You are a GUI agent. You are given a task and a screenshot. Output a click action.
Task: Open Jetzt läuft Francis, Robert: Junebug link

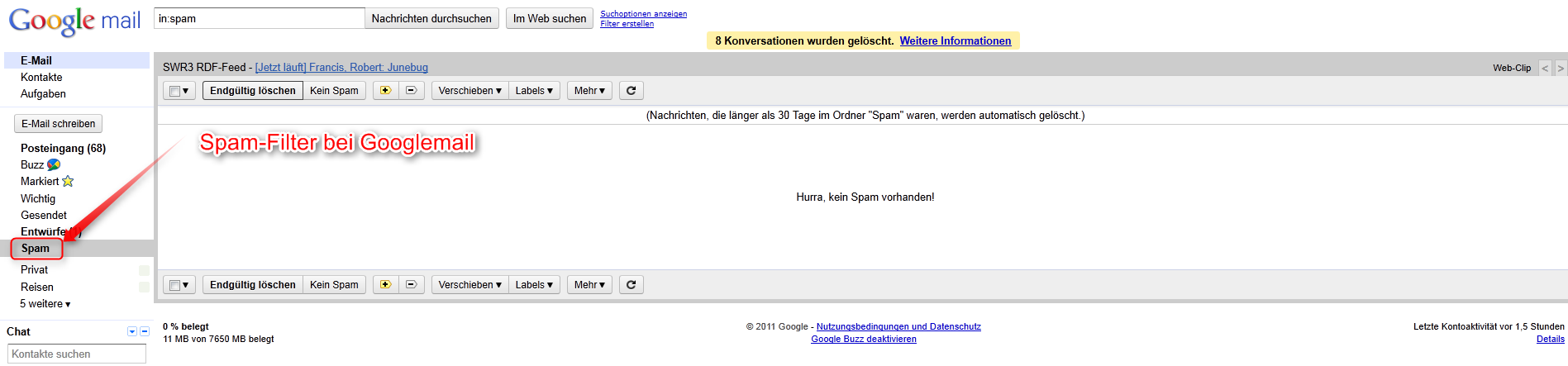pos(341,68)
